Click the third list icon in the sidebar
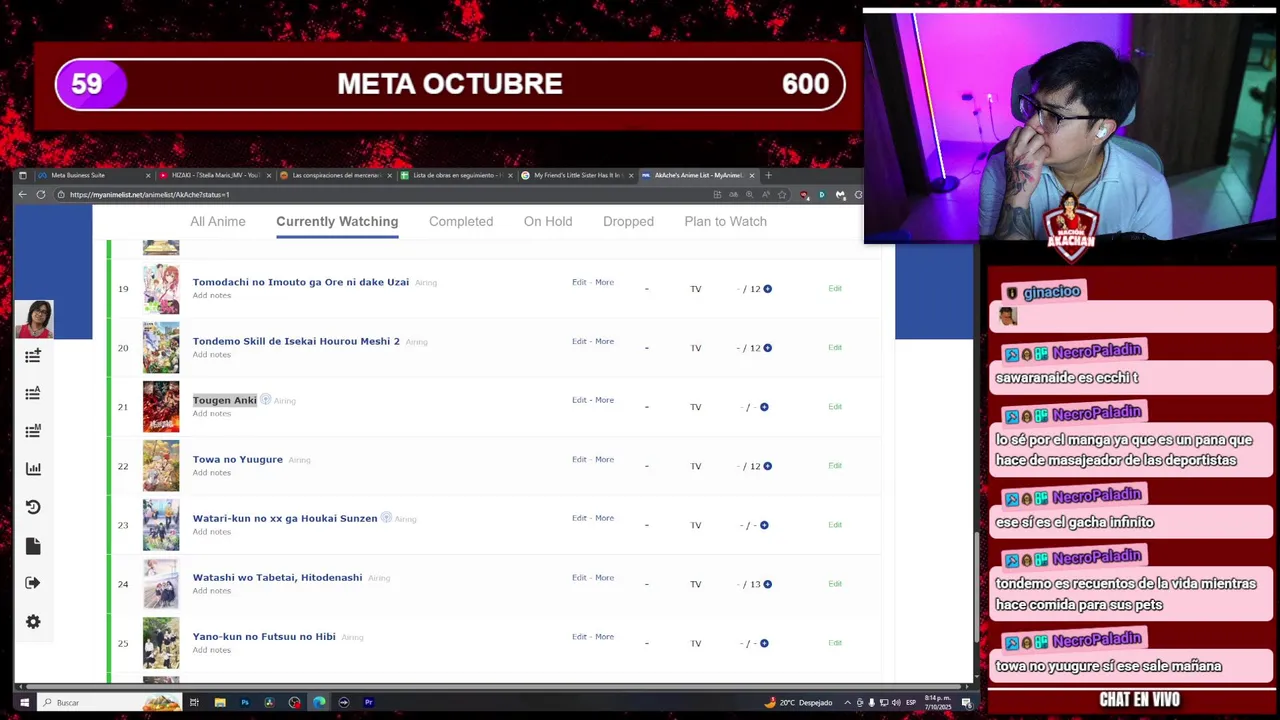This screenshot has height=720, width=1280. tap(33, 431)
